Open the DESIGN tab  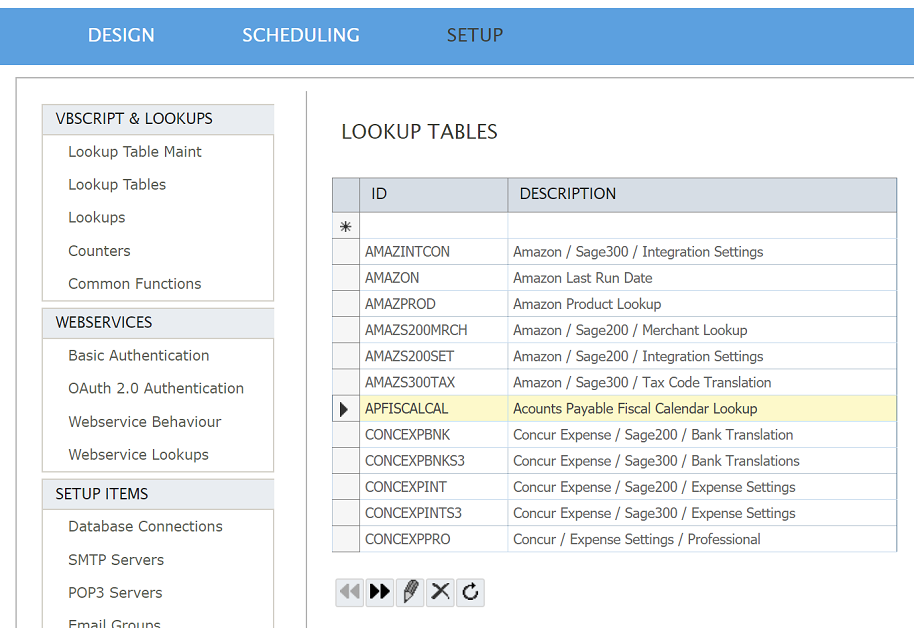tap(121, 35)
